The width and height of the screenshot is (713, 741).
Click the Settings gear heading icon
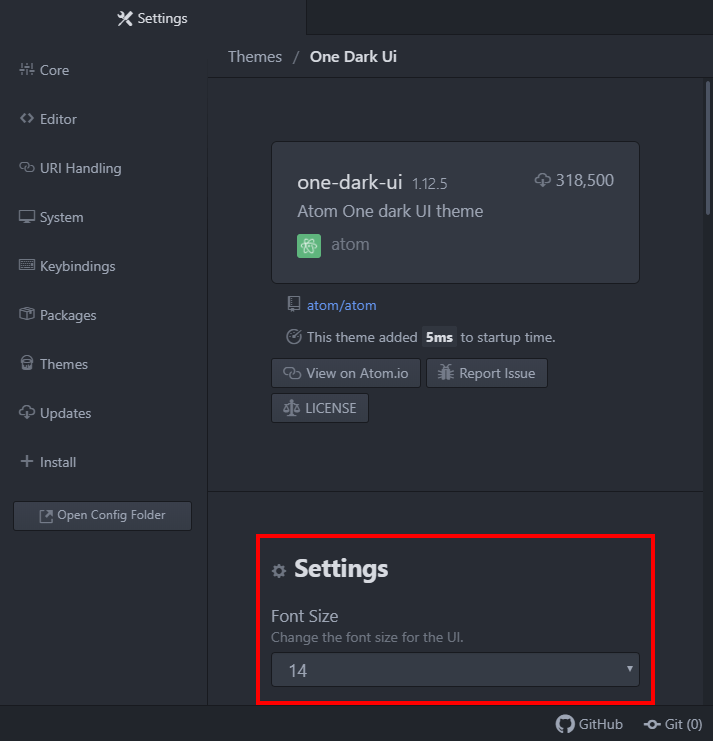(279, 571)
